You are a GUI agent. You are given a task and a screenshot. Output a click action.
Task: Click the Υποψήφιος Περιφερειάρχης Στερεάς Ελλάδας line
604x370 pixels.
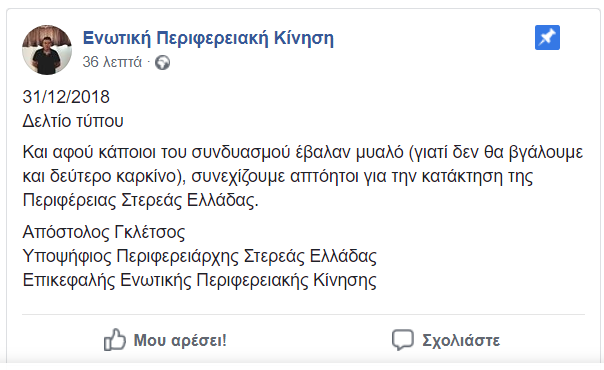pyautogui.click(x=200, y=256)
